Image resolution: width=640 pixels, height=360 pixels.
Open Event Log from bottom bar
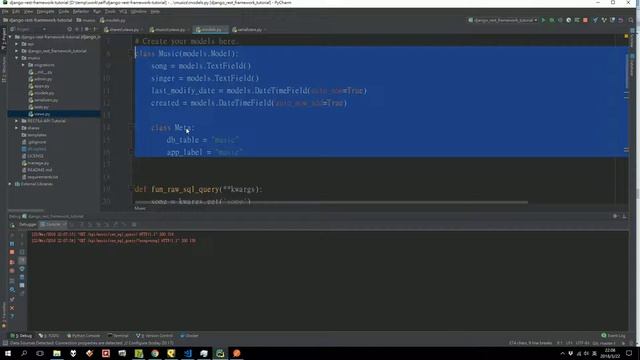click(x=613, y=336)
